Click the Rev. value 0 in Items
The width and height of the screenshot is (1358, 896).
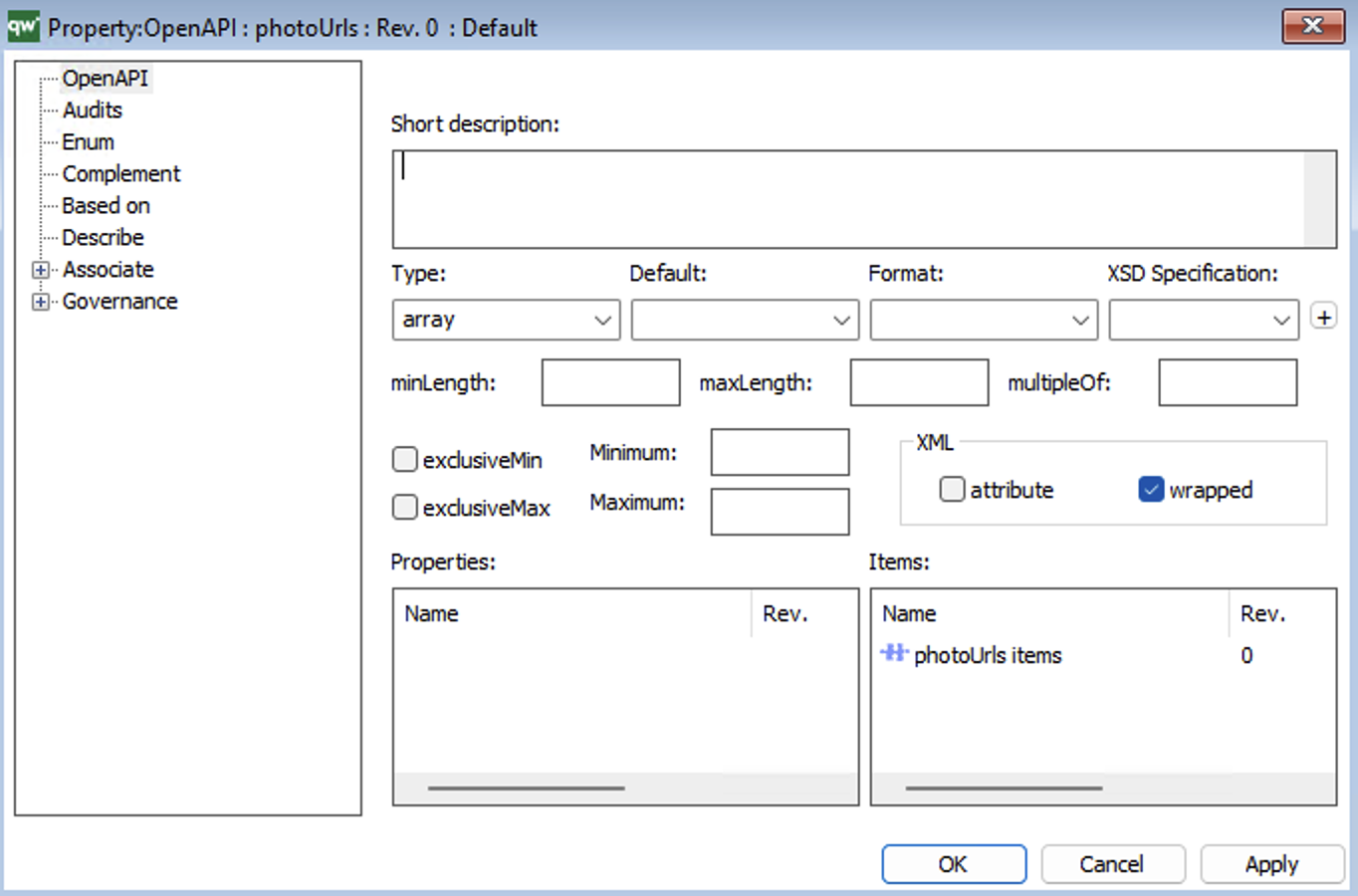[1246, 655]
